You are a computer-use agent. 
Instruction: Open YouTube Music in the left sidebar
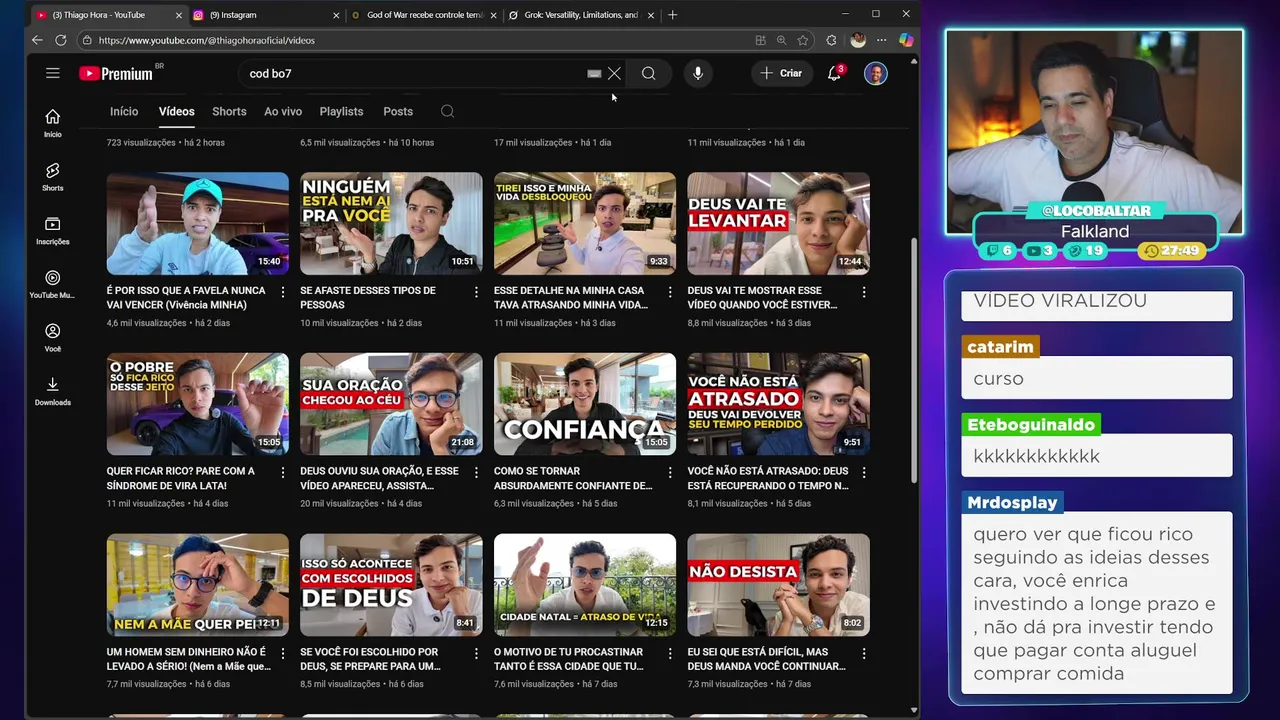[x=53, y=284]
